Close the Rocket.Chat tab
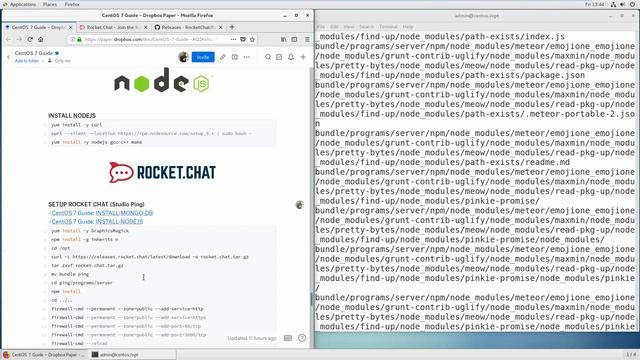 coord(146,27)
